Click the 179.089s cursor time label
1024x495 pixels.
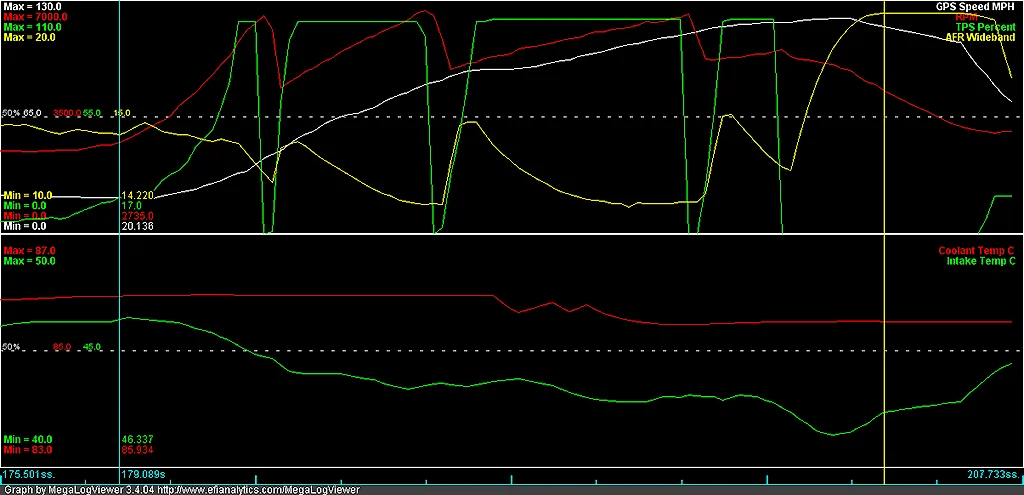point(144,475)
